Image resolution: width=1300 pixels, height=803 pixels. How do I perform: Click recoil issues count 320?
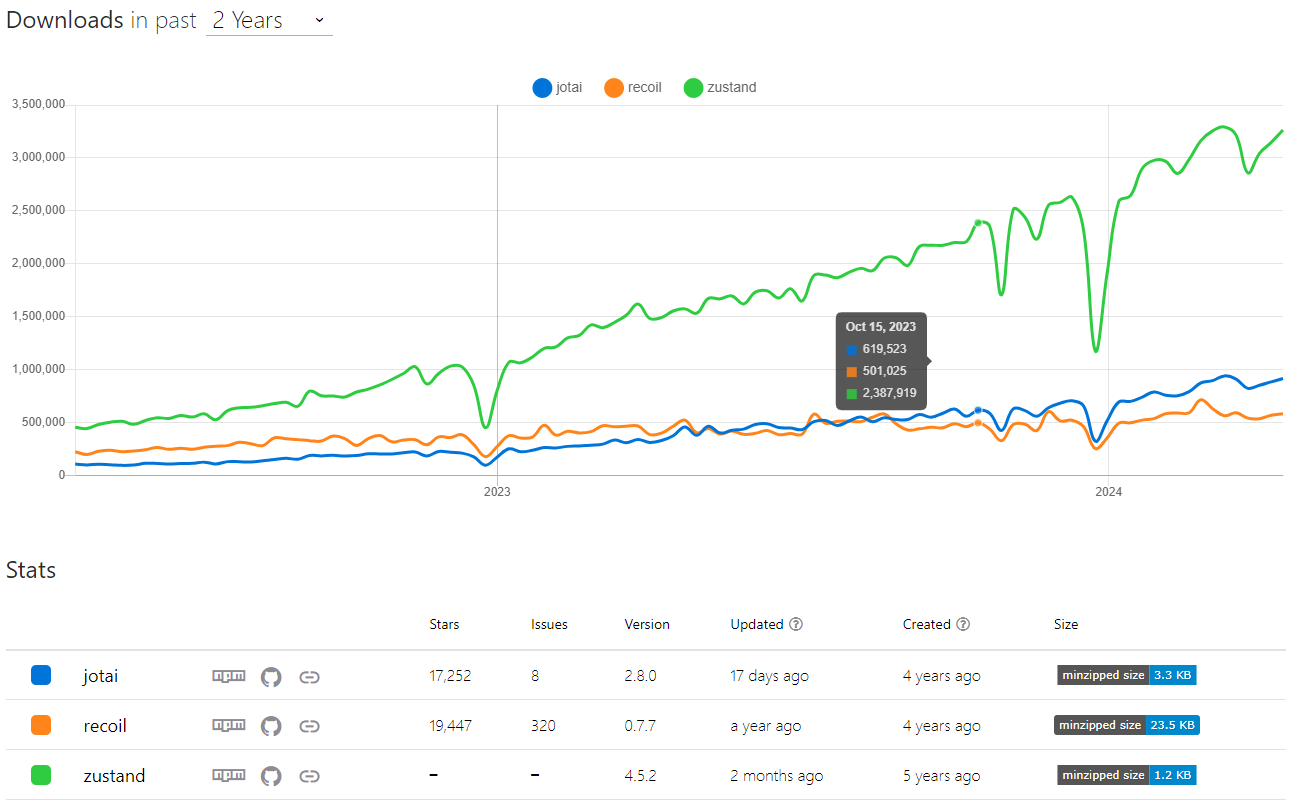tap(543, 726)
